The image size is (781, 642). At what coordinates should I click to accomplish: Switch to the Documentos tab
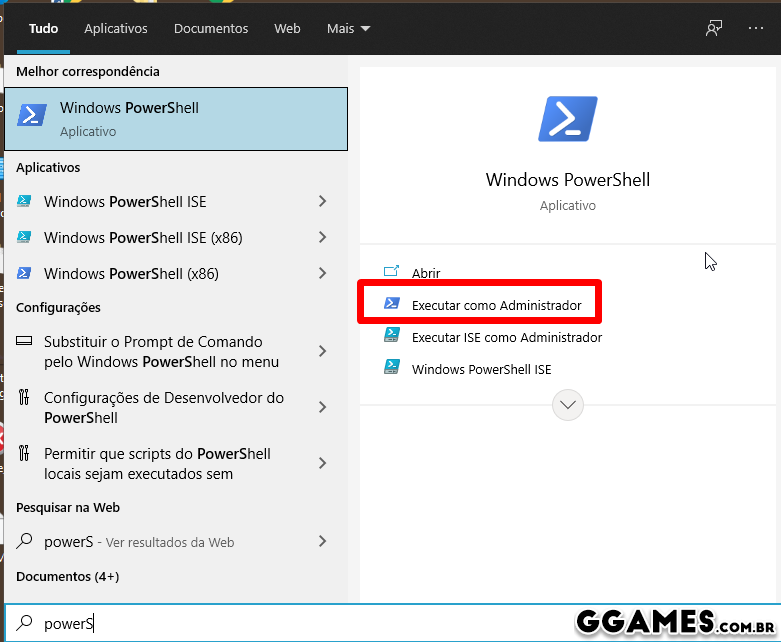pos(211,29)
